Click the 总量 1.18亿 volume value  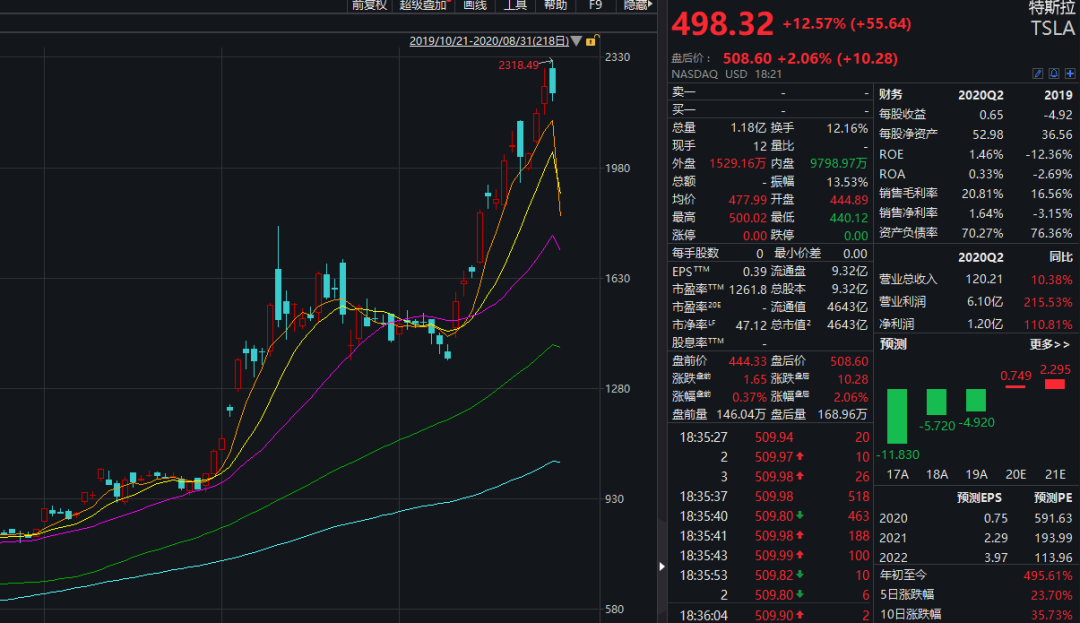[748, 128]
